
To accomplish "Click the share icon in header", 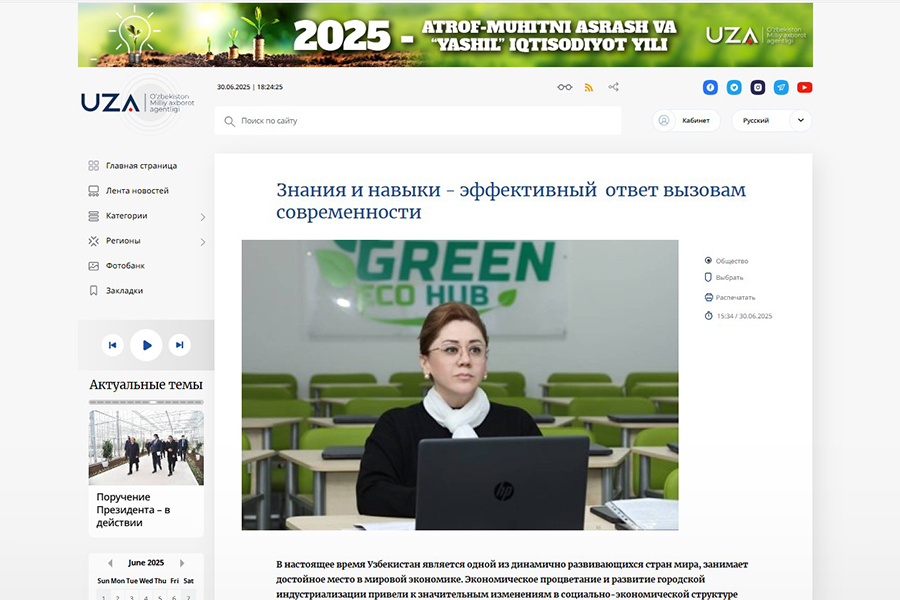I will coord(614,87).
